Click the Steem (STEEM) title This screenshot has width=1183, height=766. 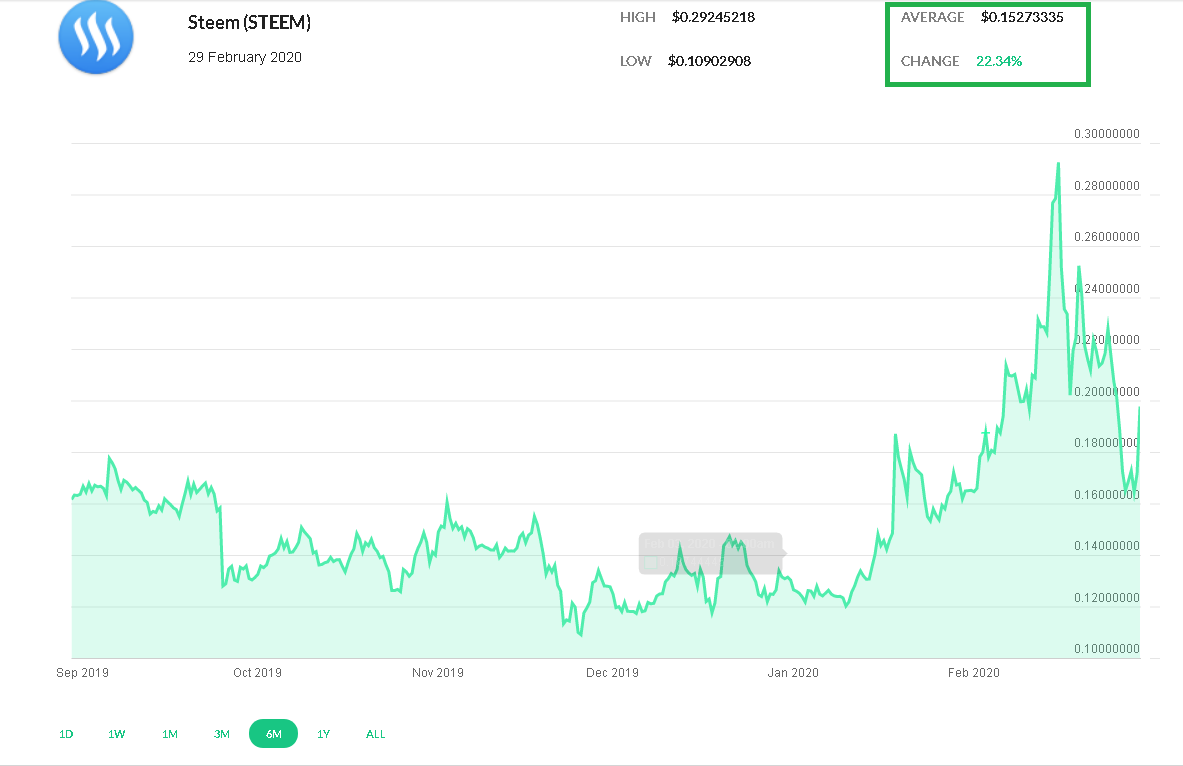(249, 23)
